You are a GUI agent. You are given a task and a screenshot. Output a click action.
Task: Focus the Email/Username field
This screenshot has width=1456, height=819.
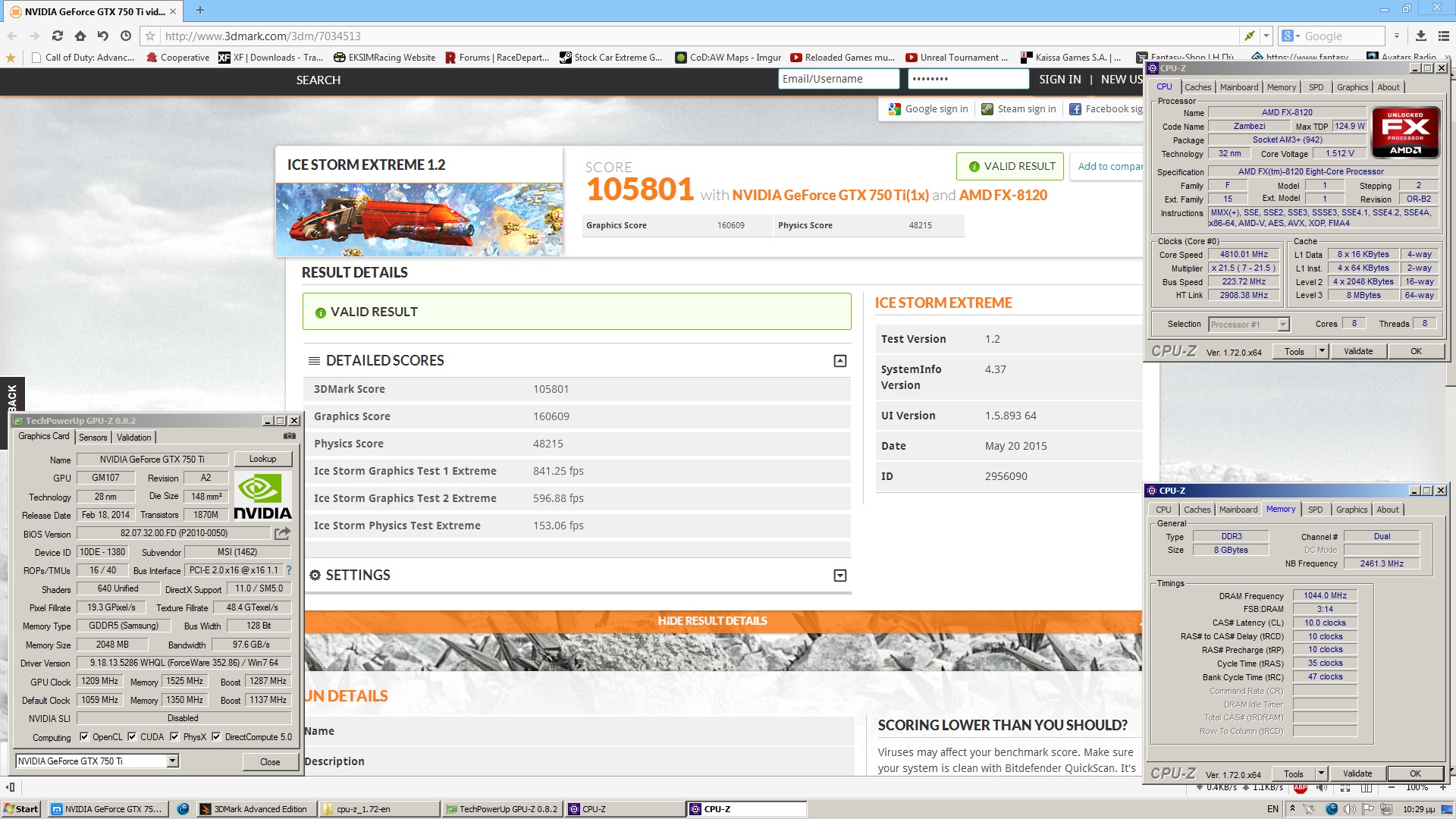[838, 79]
